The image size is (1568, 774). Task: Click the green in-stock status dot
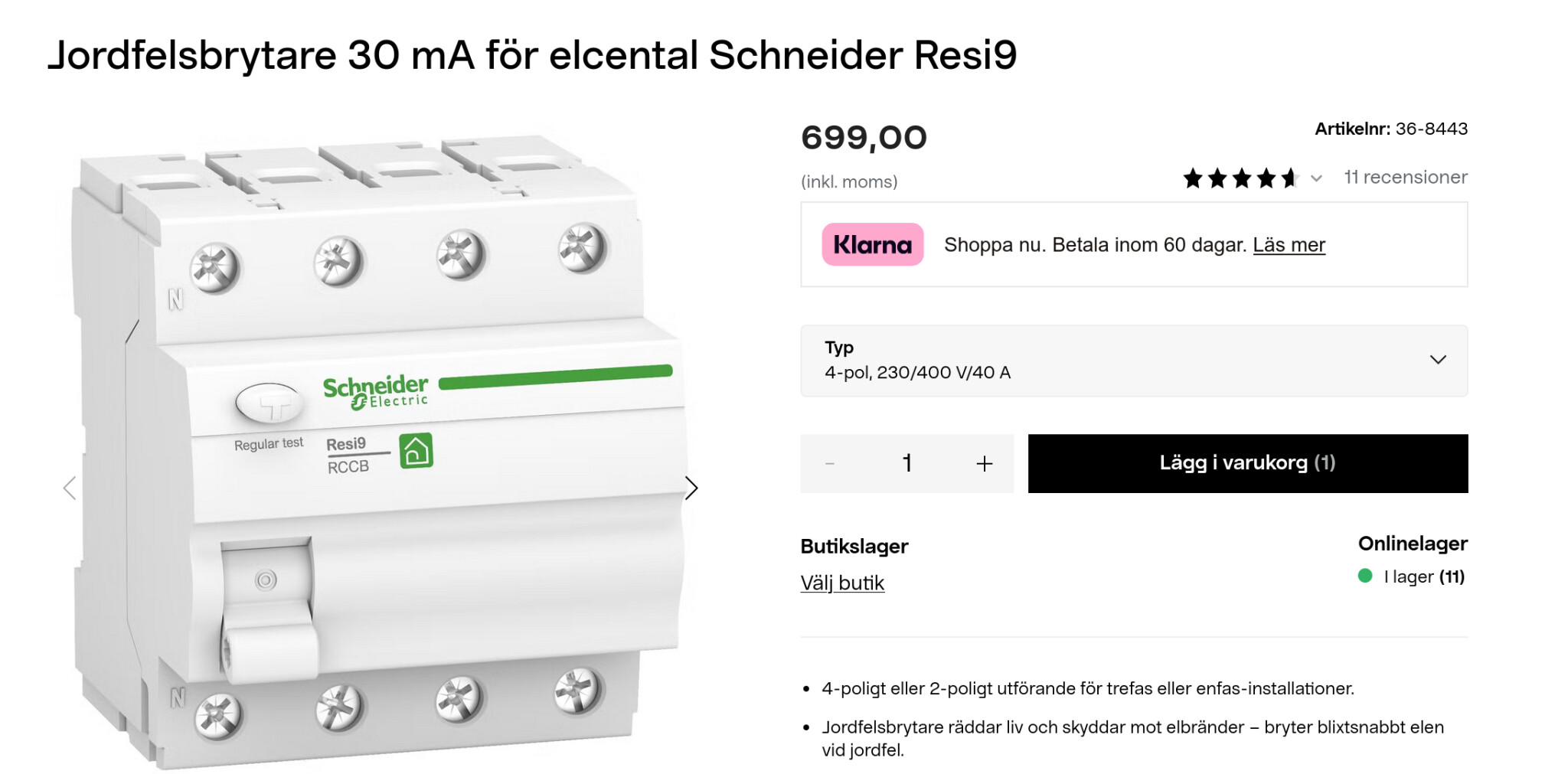[x=1365, y=576]
